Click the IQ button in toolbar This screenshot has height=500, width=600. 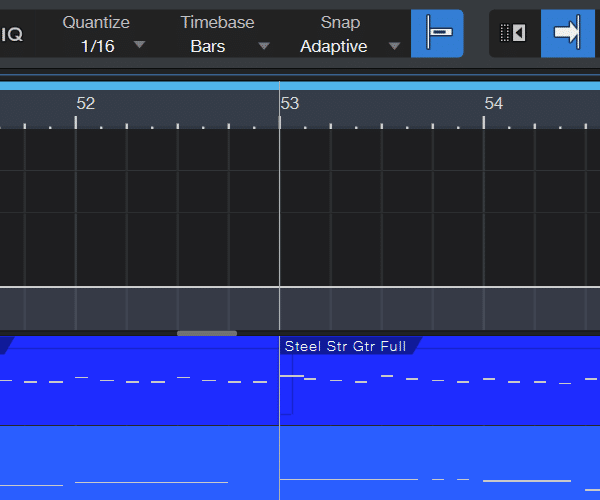tap(11, 34)
